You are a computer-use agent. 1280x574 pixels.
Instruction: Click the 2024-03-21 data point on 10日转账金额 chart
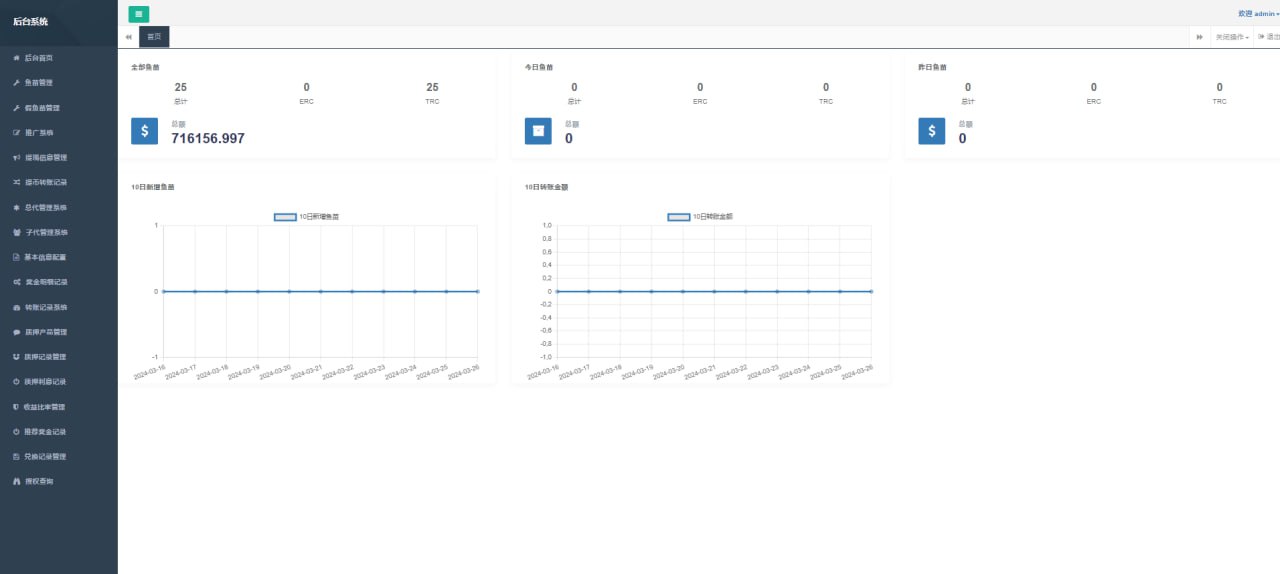point(714,291)
